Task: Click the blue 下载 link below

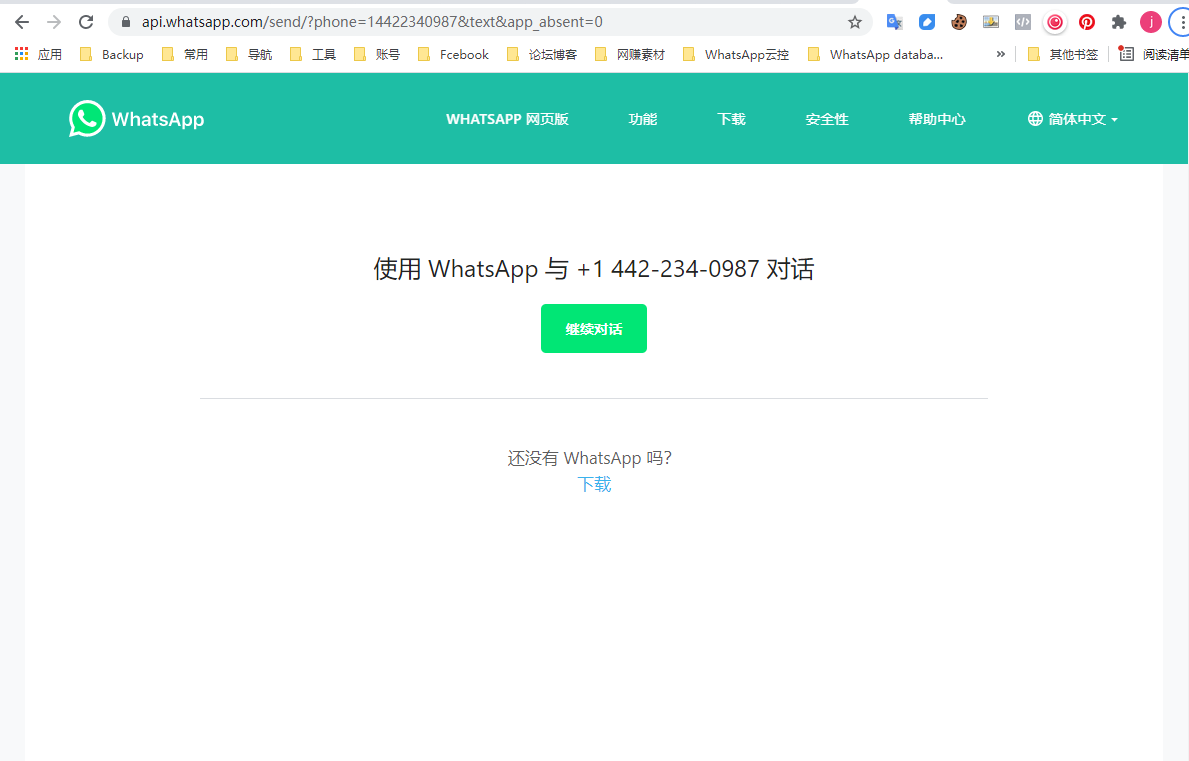Action: pyautogui.click(x=594, y=484)
